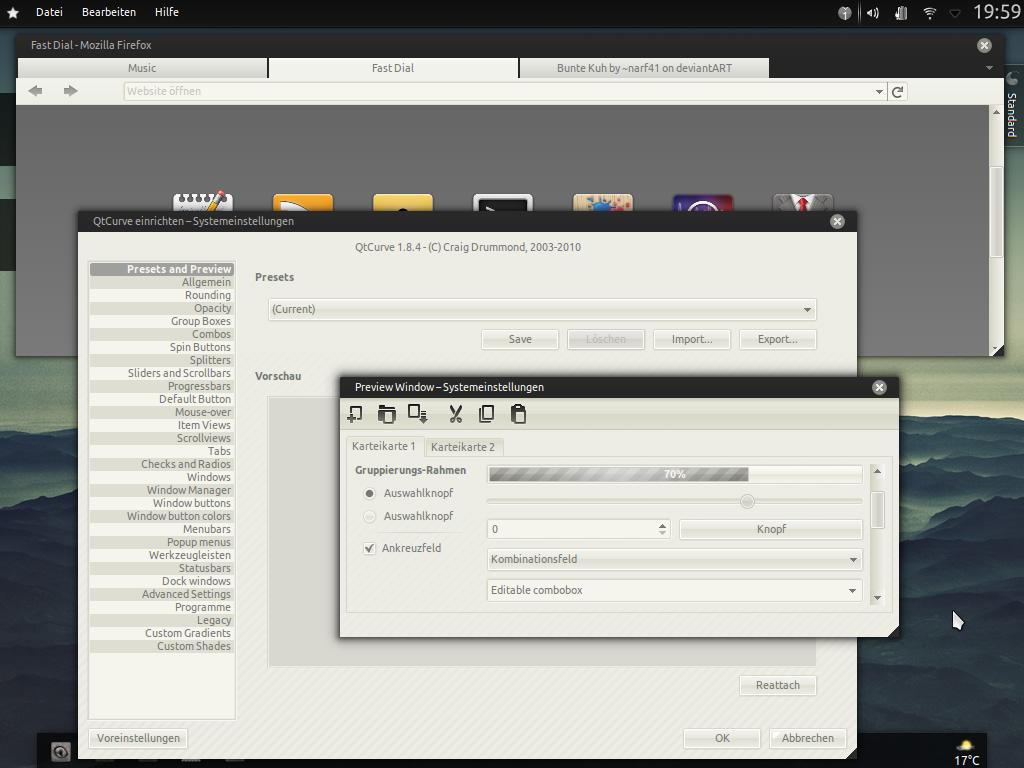This screenshot has height=768, width=1024.
Task: Select Werkzeugleisten category
Action: (161, 555)
